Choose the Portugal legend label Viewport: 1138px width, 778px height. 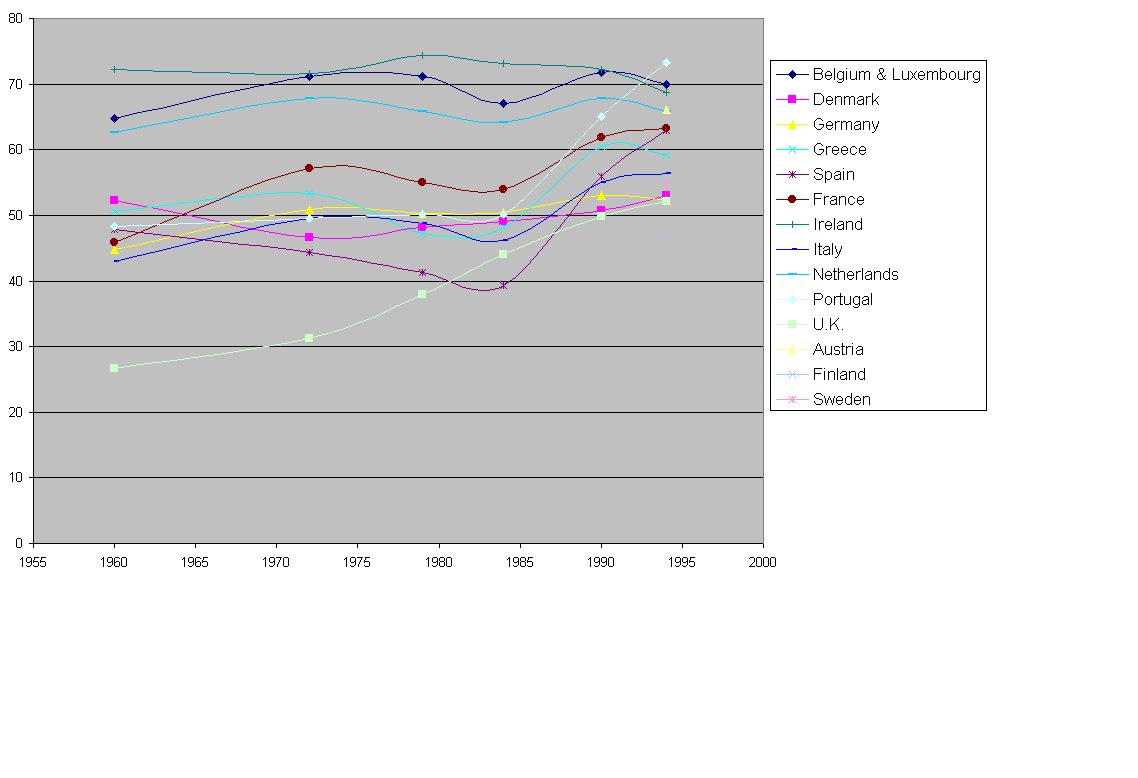coord(843,299)
